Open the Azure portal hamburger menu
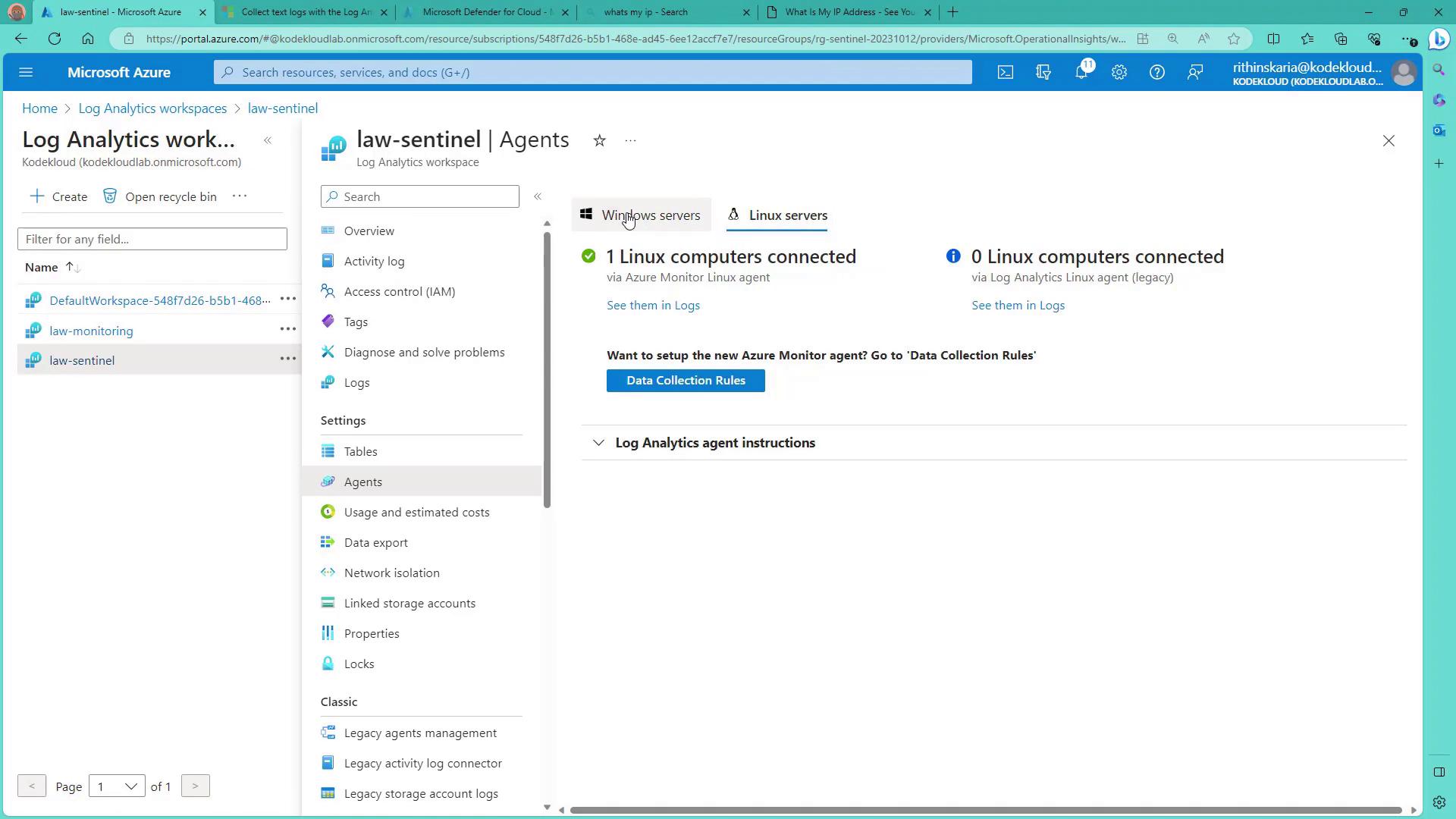The width and height of the screenshot is (1456, 819). (26, 72)
